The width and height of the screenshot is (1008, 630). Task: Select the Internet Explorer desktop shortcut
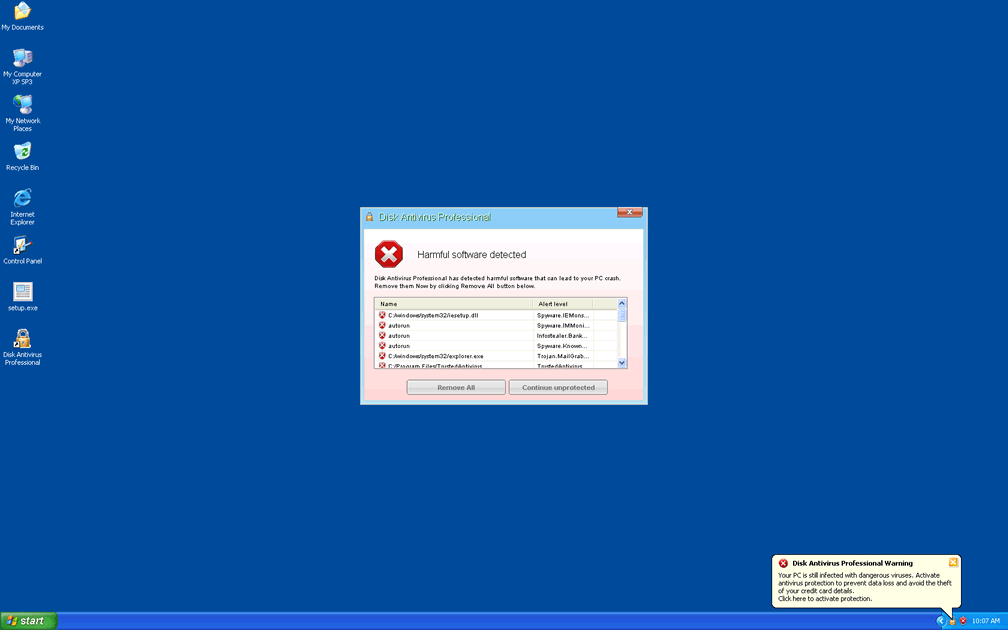coord(22,198)
